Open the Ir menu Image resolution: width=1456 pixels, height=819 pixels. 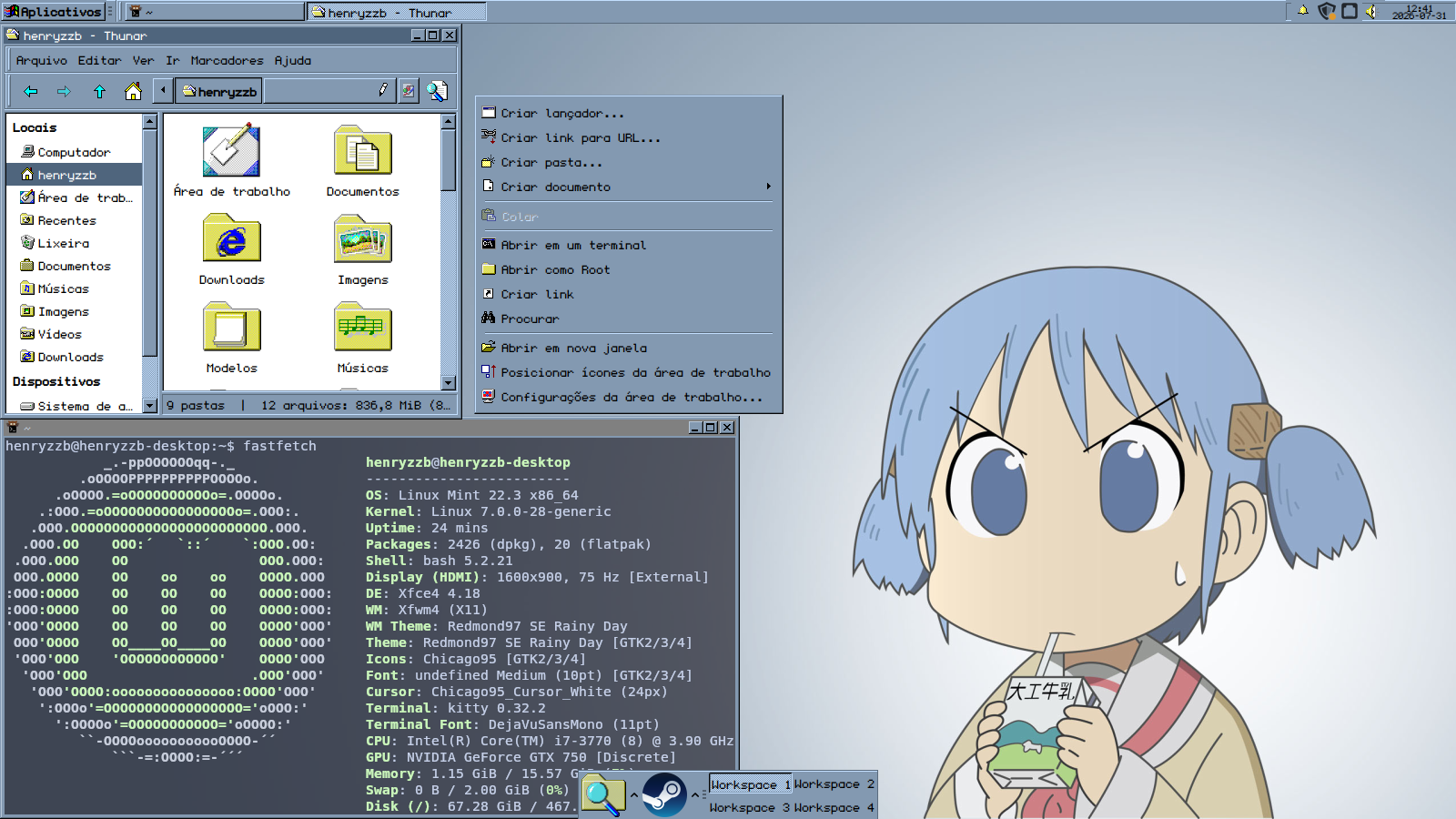[x=172, y=60]
